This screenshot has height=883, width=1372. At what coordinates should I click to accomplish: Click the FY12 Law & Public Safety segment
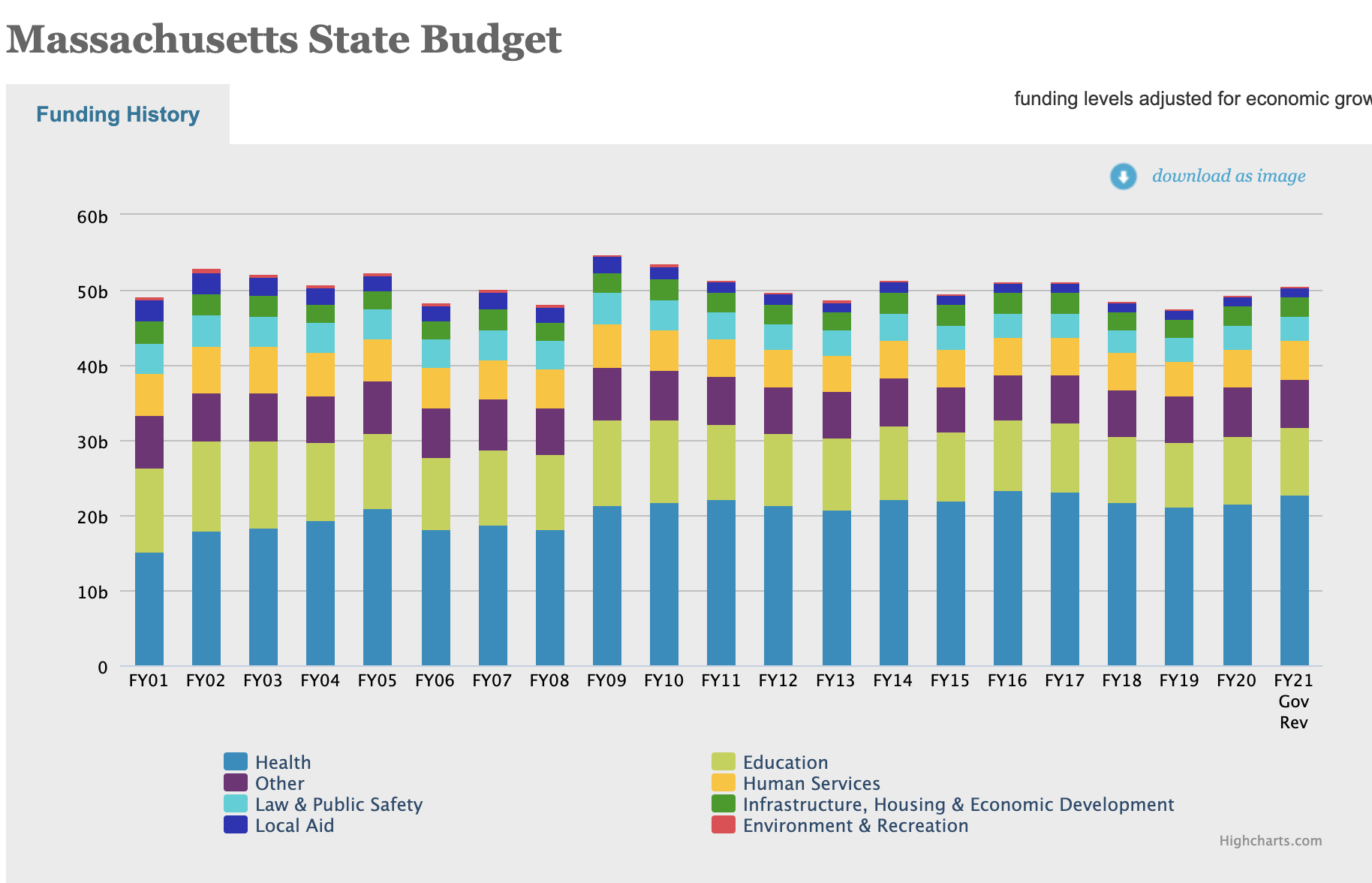(778, 337)
